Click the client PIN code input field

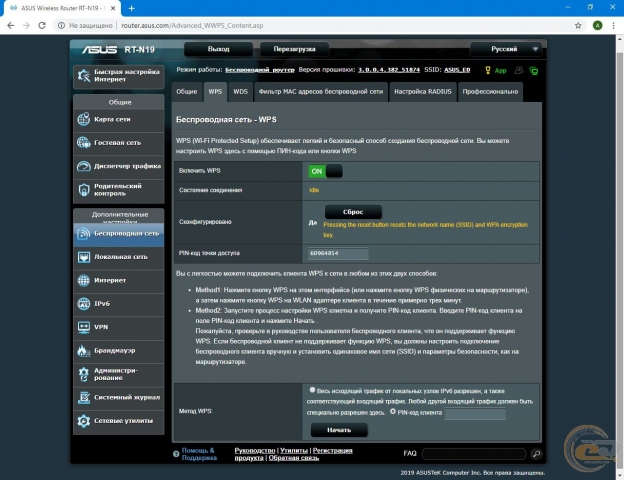pos(475,414)
